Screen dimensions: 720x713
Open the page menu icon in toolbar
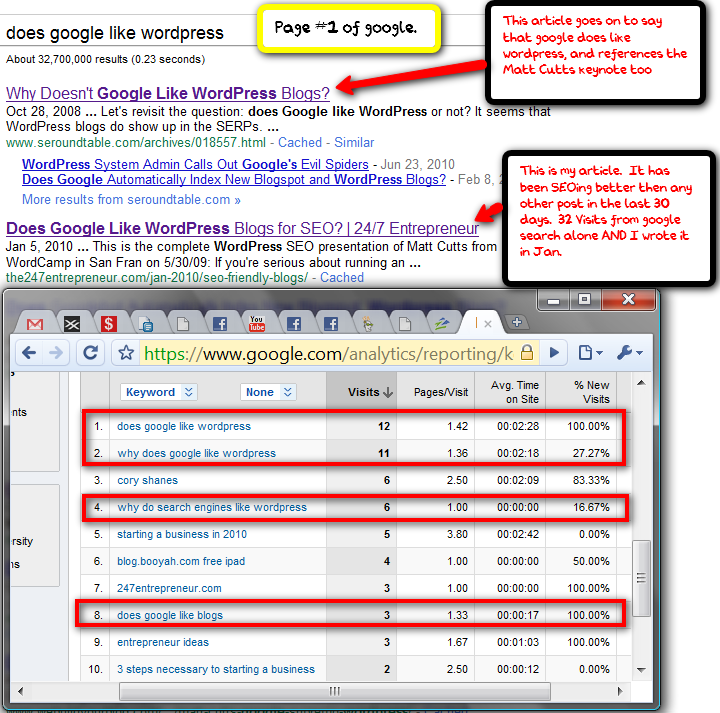click(x=590, y=353)
